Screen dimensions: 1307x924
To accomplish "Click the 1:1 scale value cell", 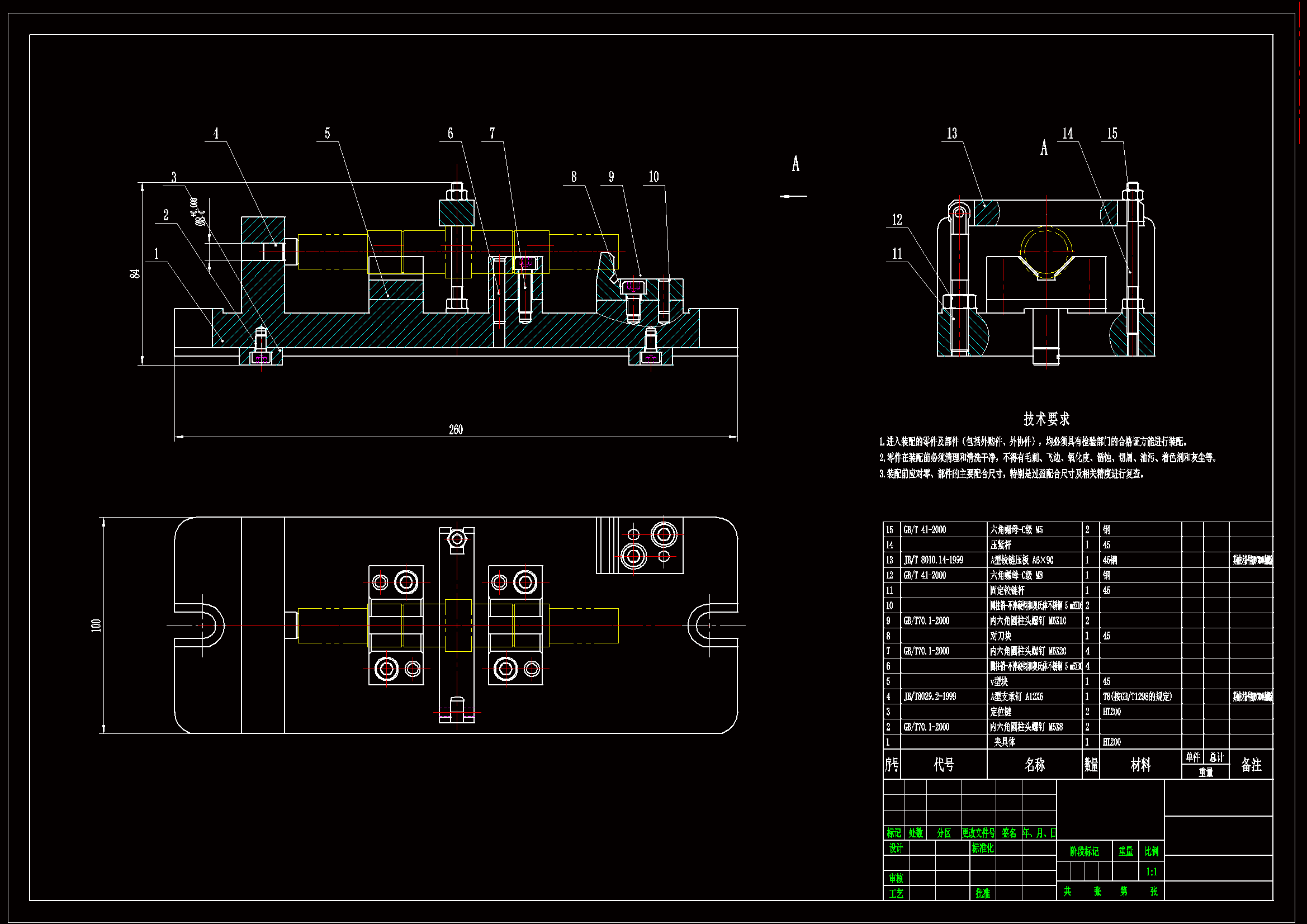I will pos(1151,871).
